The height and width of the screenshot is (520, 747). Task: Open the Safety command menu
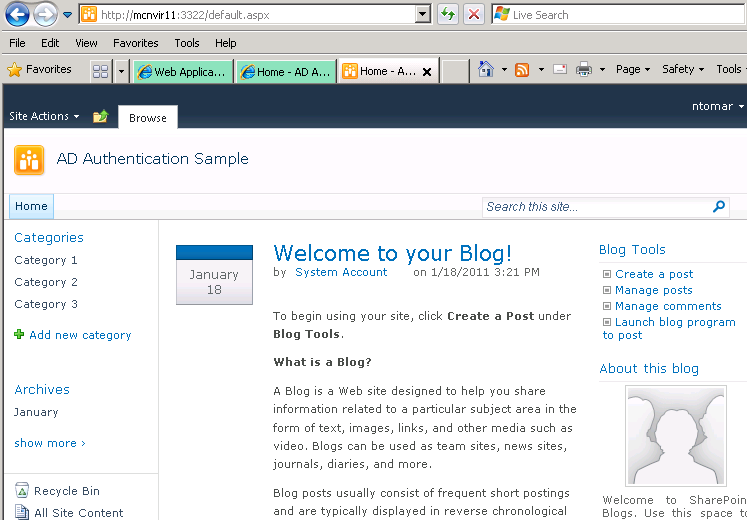pos(683,70)
